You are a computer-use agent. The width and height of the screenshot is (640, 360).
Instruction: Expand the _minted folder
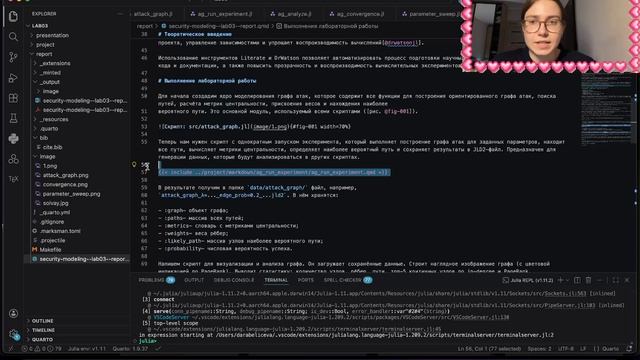tap(51, 73)
